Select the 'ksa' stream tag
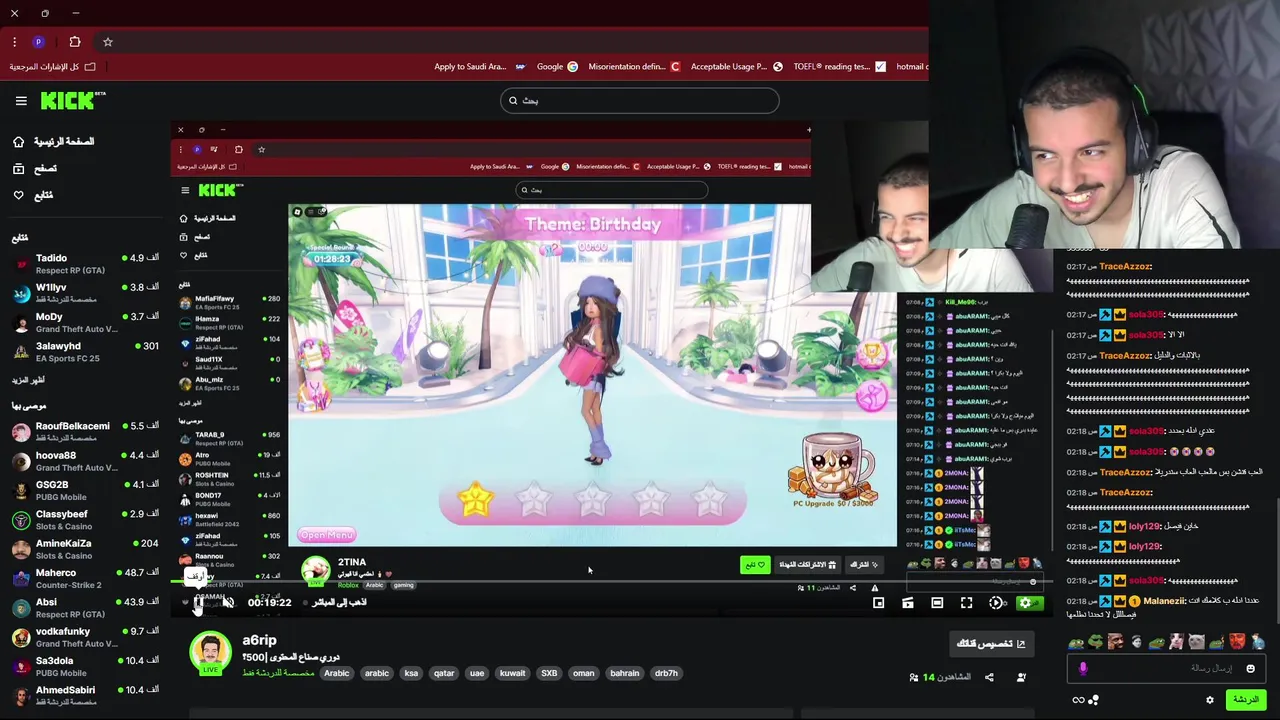This screenshot has height=720, width=1280. (411, 673)
